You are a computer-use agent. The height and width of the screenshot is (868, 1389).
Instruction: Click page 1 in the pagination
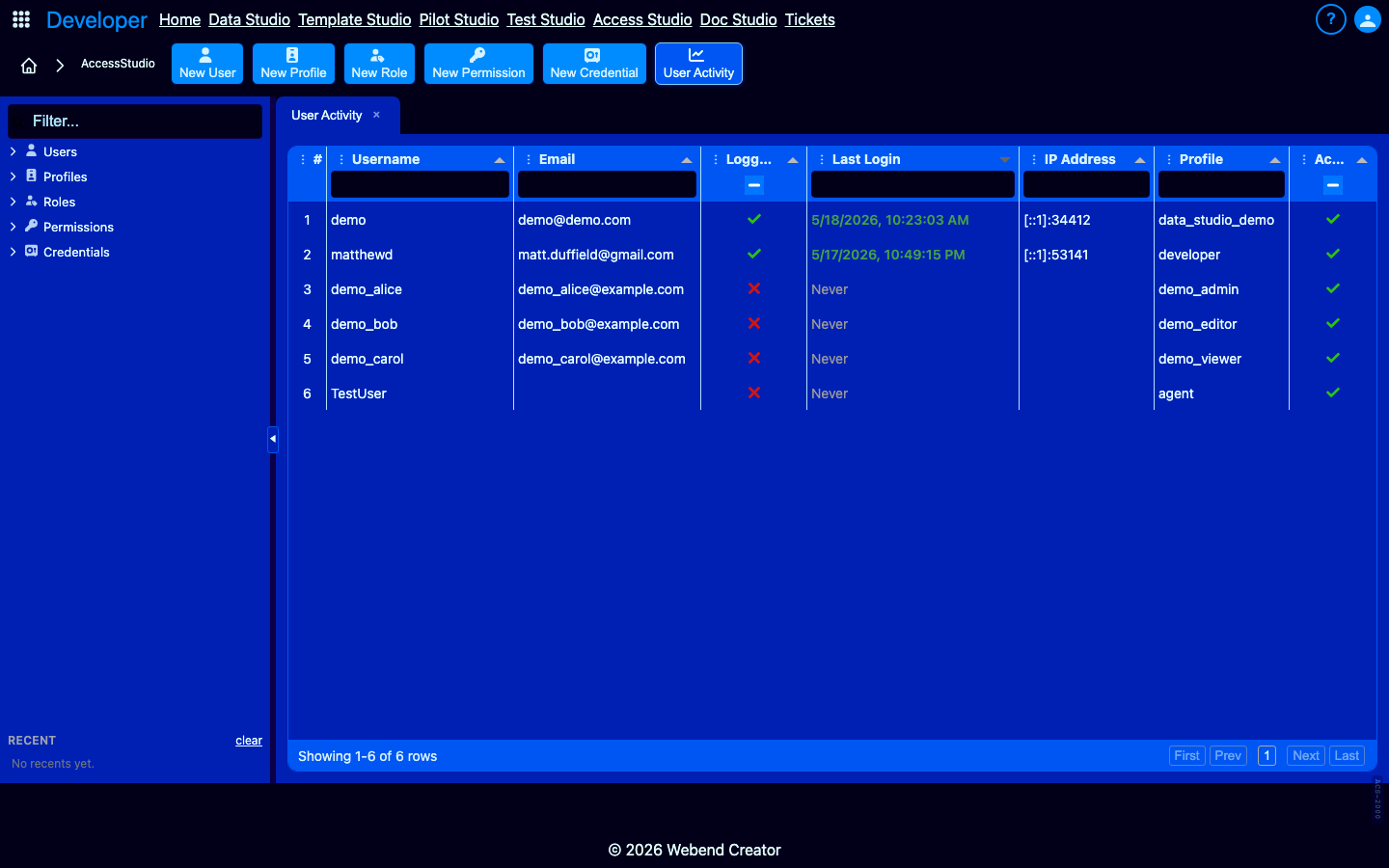tap(1266, 756)
